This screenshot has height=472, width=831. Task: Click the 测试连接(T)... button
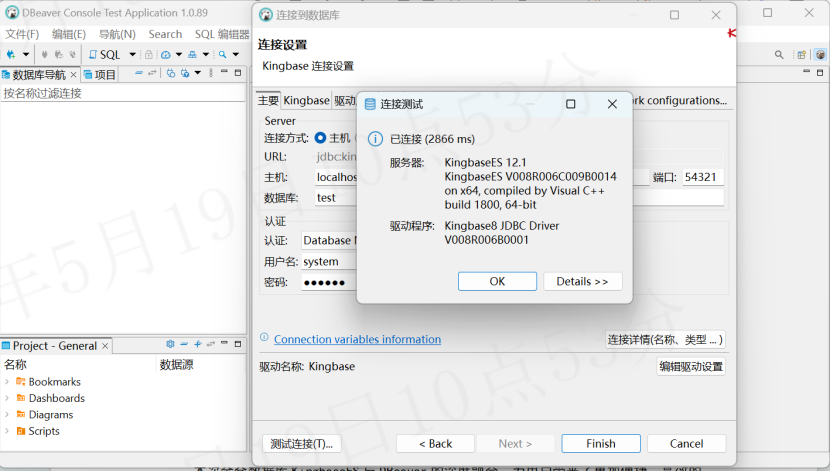302,444
